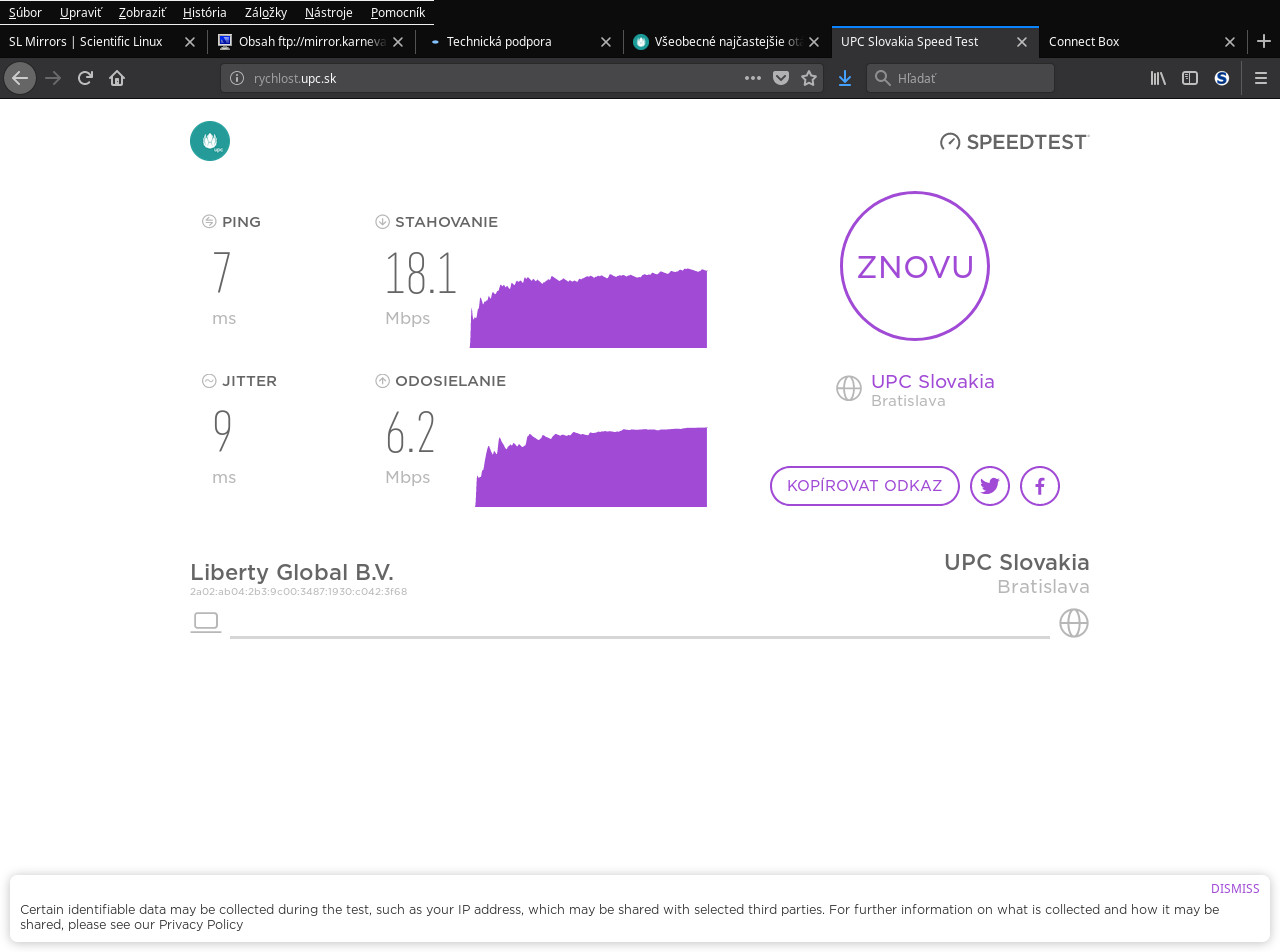Open a new browser tab
The height and width of the screenshot is (952, 1280).
click(x=1264, y=41)
